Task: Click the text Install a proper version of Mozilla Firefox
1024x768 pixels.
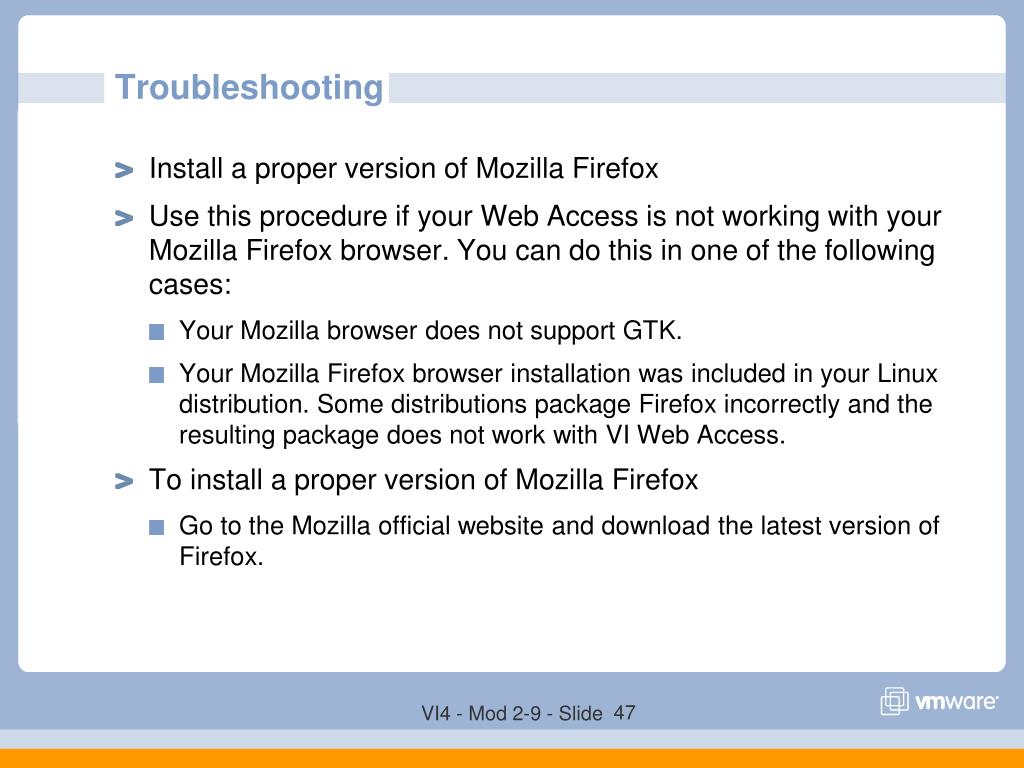Action: [x=404, y=168]
